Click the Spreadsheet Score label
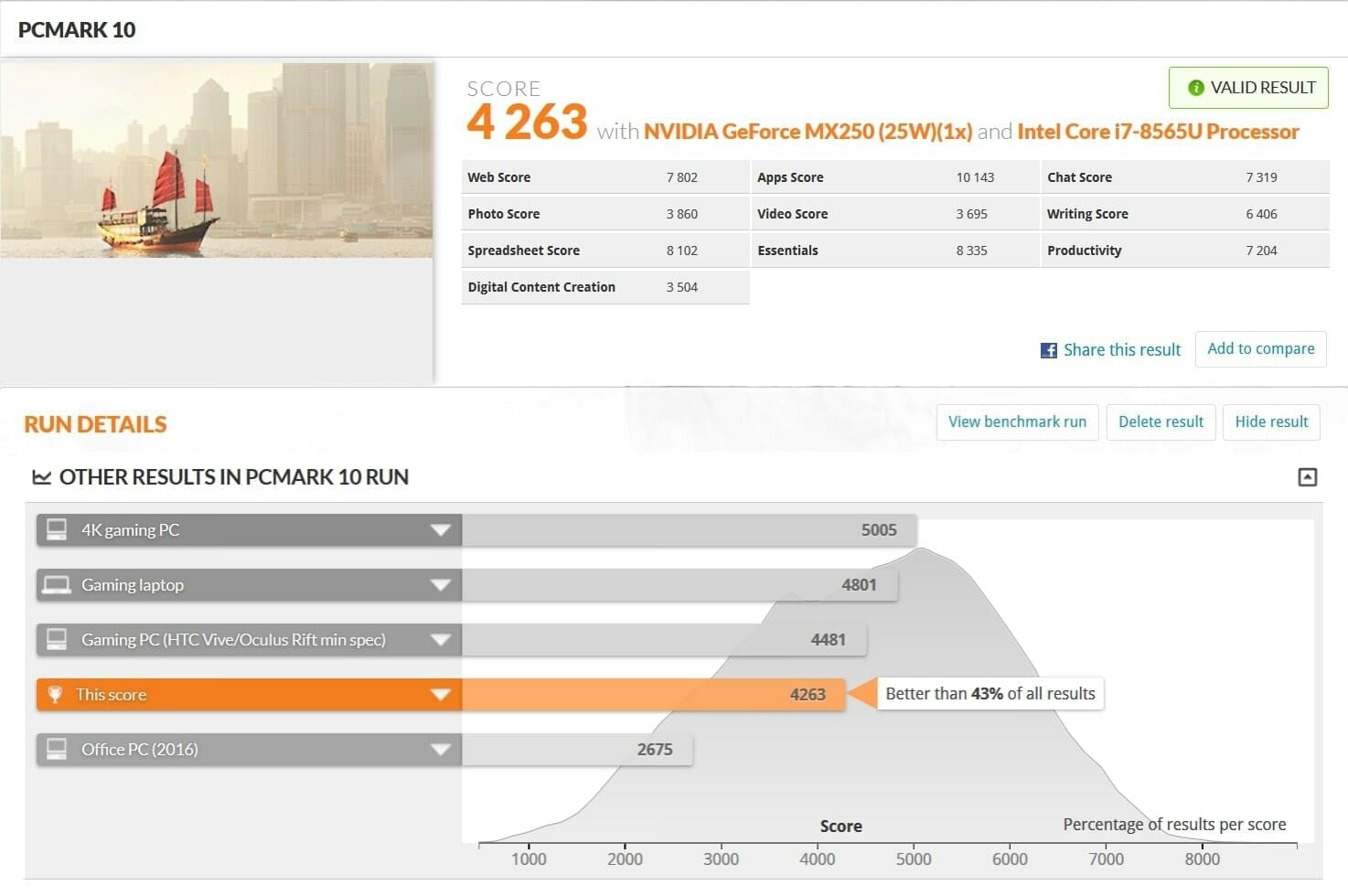The height and width of the screenshot is (896, 1348). point(523,251)
